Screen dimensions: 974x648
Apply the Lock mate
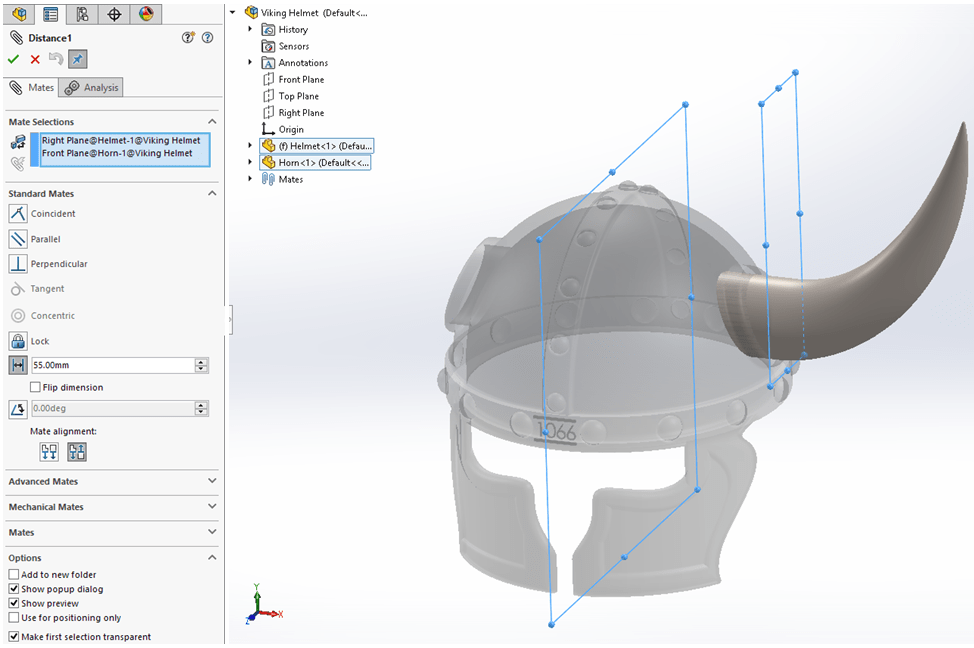(18, 341)
